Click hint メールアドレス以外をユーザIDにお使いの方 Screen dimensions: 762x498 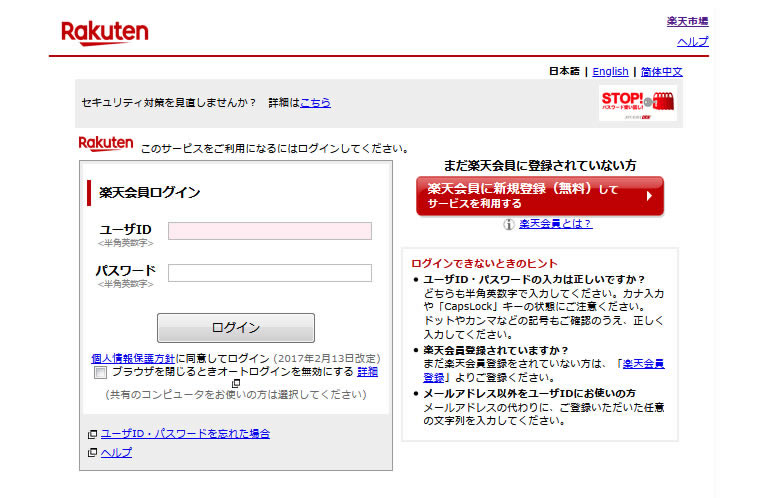tap(529, 393)
